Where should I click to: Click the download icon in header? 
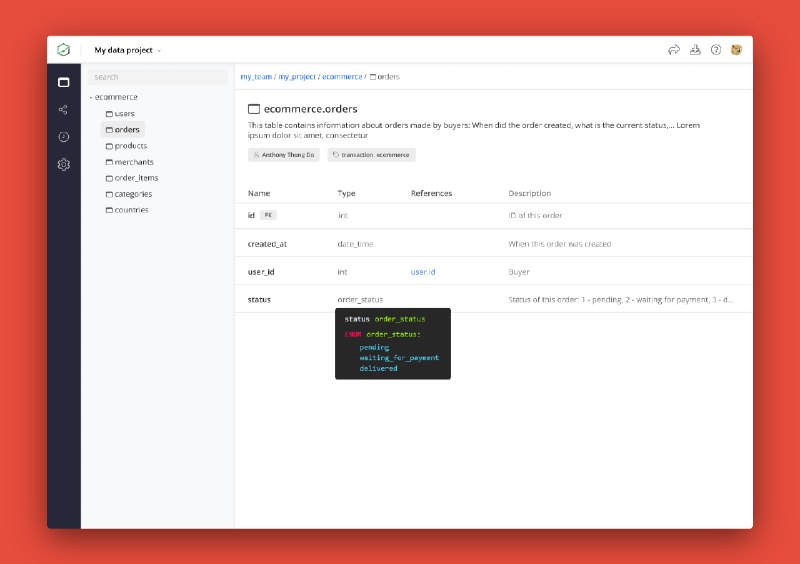695,49
